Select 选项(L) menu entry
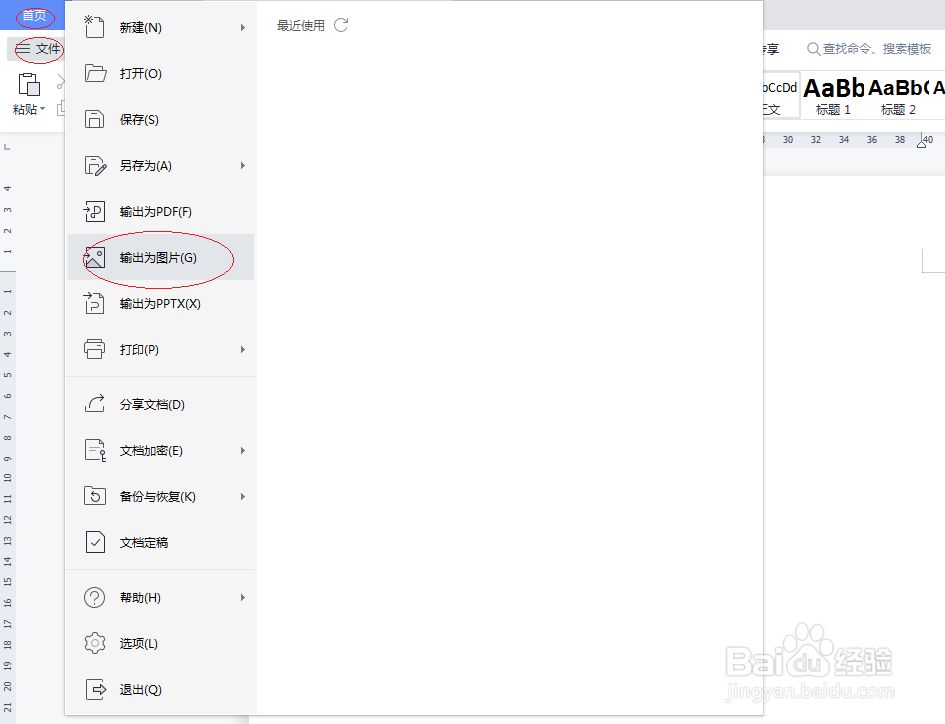Image resolution: width=945 pixels, height=724 pixels. coord(161,643)
